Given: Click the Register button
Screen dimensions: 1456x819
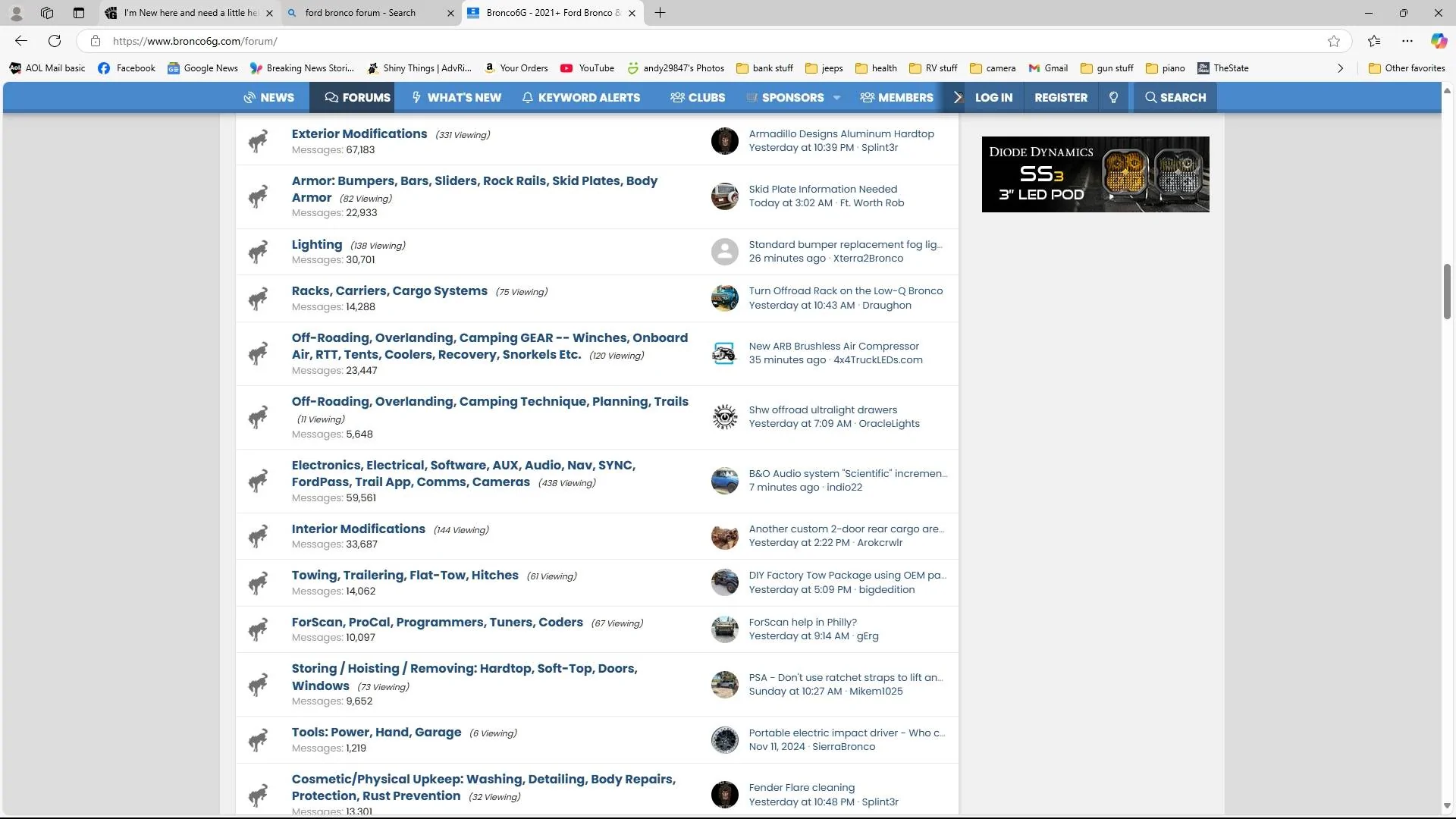Looking at the screenshot, I should [x=1060, y=98].
